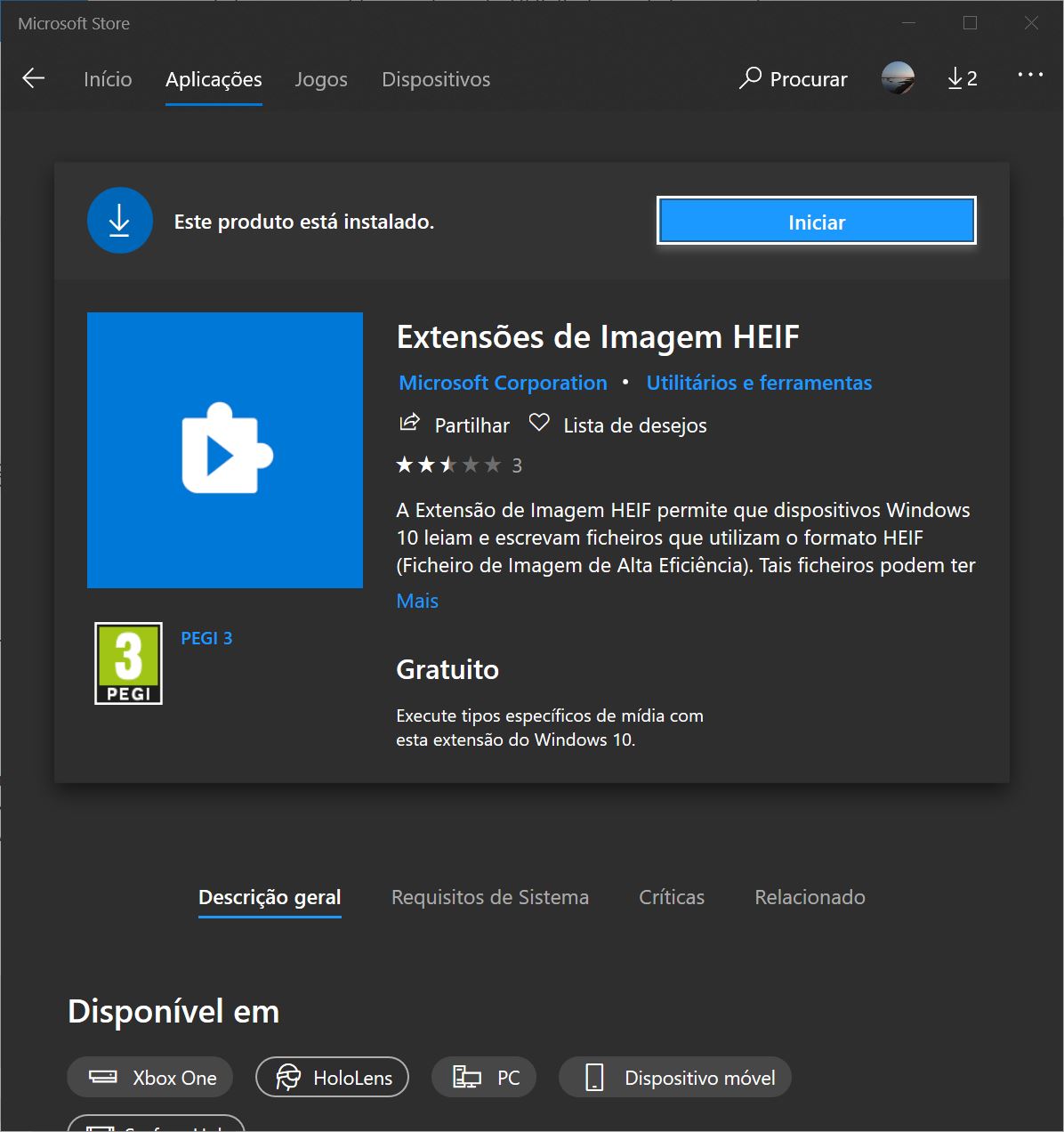Screen dimensions: 1064x1132
Task: Open the search magnifier icon
Action: coord(750,78)
